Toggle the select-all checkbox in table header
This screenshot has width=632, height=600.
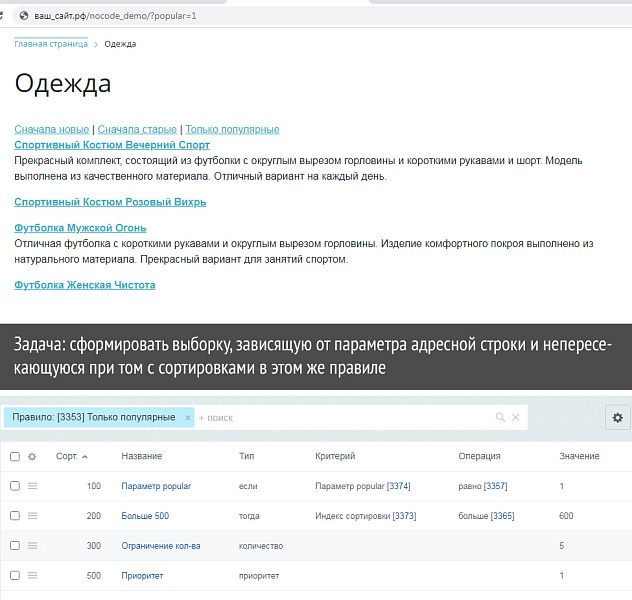[x=14, y=456]
